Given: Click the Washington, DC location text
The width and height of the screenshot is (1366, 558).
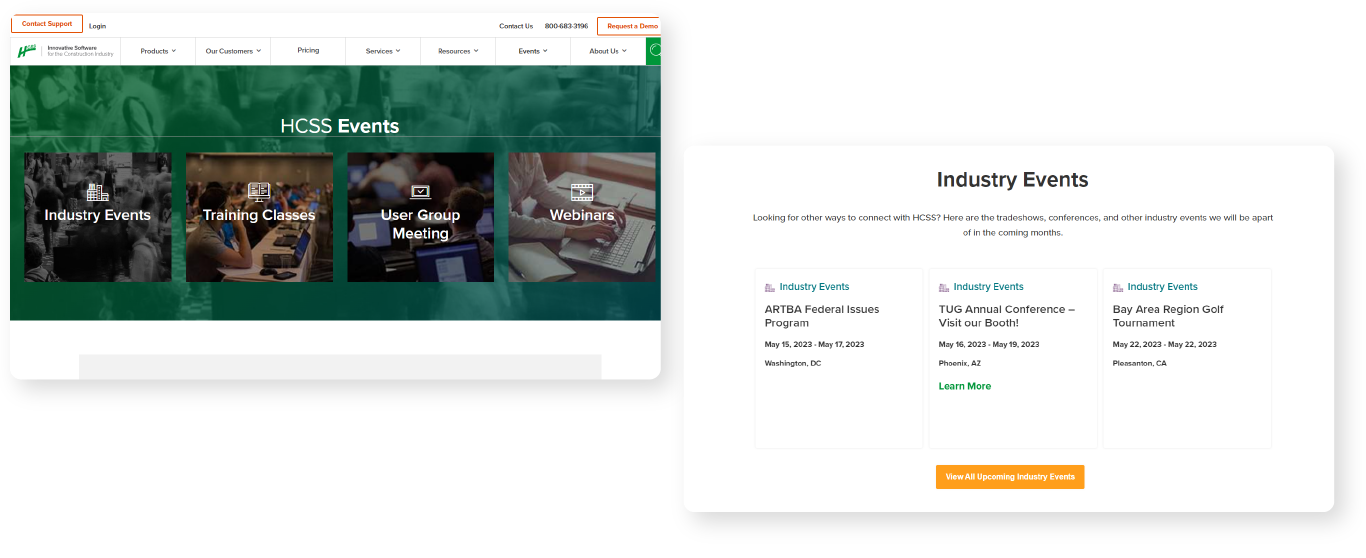Looking at the screenshot, I should click(793, 363).
